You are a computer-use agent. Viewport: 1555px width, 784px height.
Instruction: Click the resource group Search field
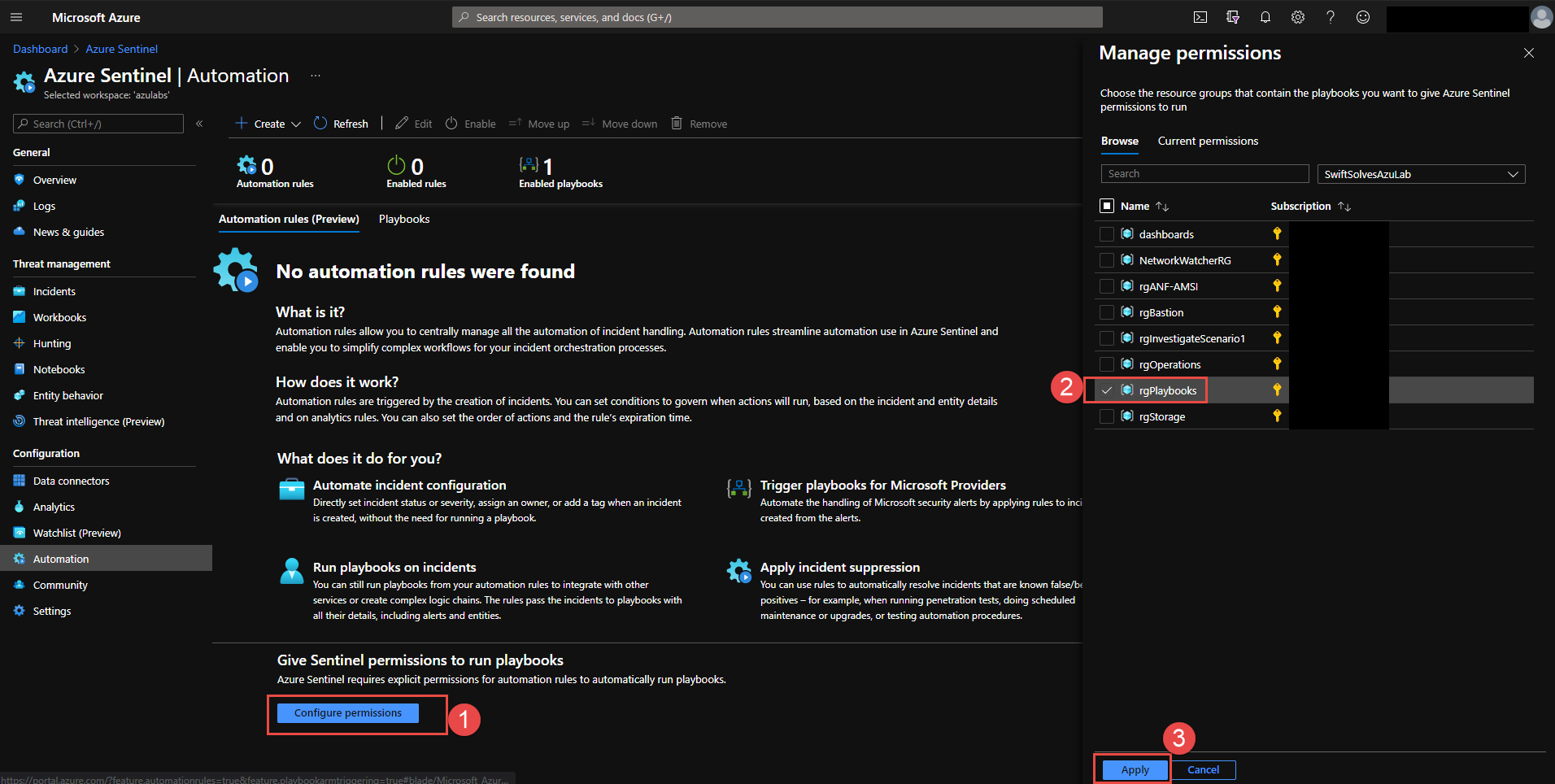coord(1204,174)
